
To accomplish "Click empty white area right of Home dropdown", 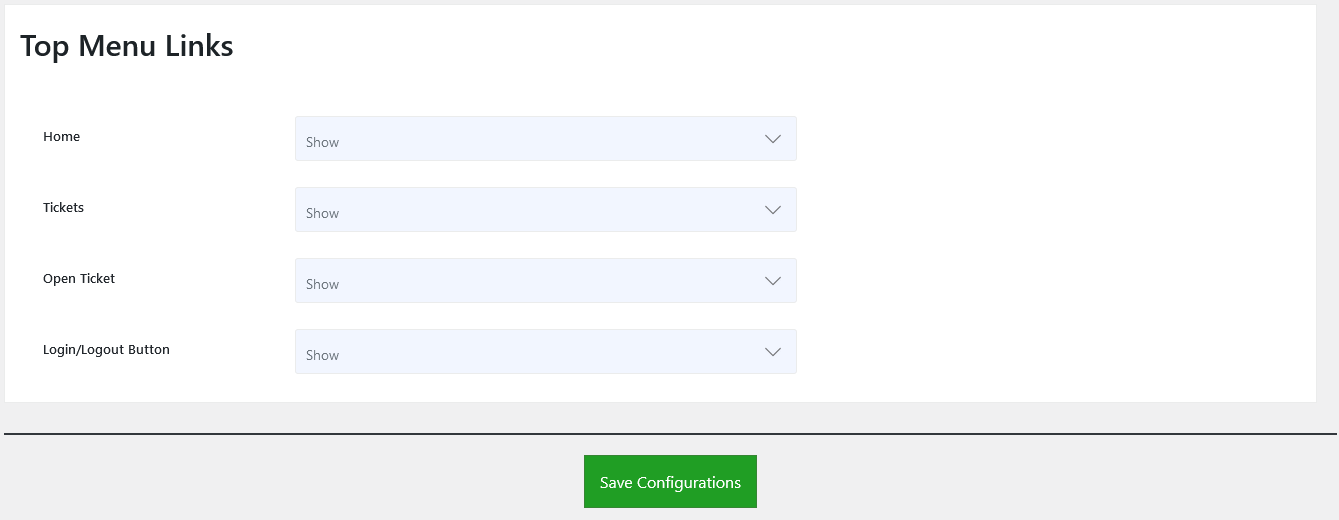I will pyautogui.click(x=1050, y=139).
